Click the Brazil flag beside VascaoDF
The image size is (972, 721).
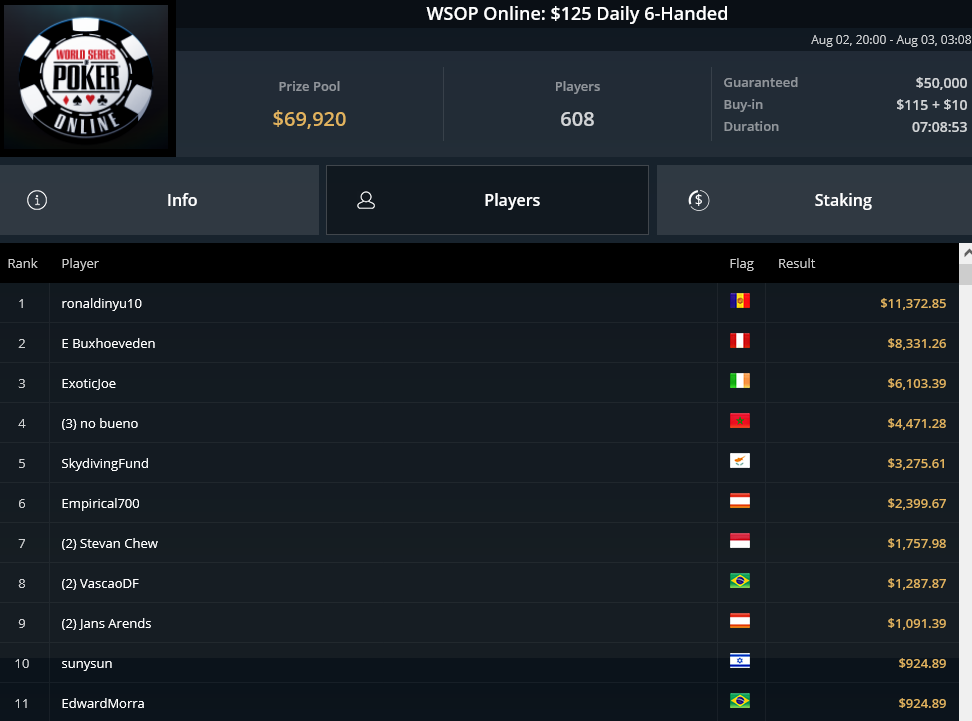740,581
